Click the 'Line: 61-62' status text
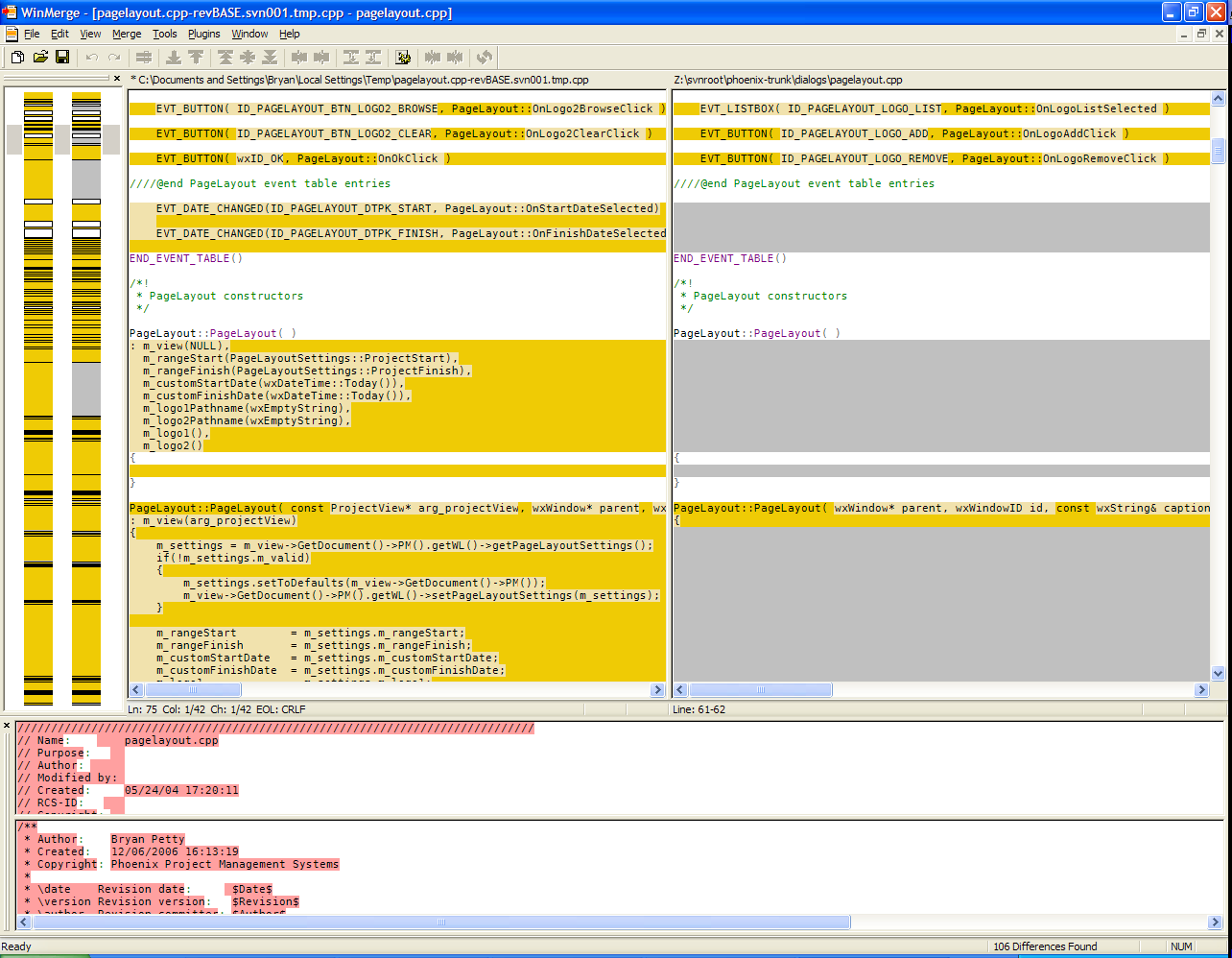Viewport: 1232px width, 958px height. pos(699,709)
